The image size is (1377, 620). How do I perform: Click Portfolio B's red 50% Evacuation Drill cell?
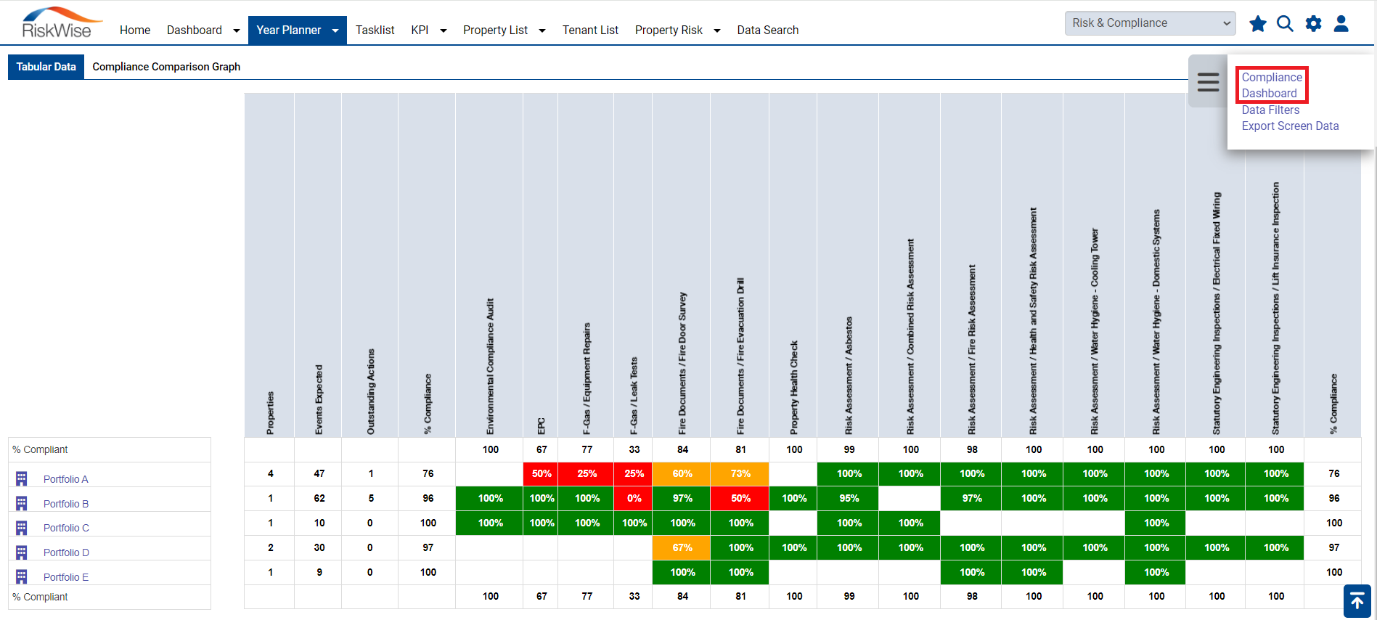click(x=740, y=498)
